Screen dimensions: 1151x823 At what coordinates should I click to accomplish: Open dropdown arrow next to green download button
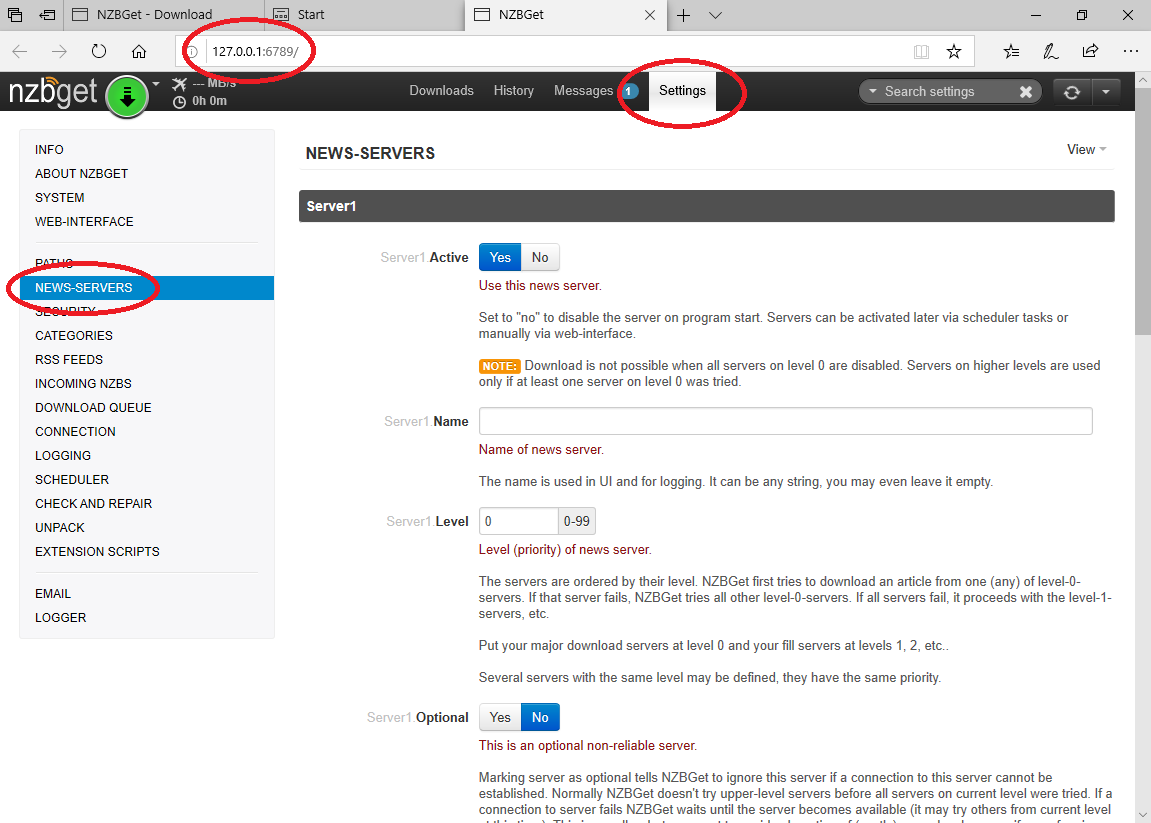pos(156,84)
